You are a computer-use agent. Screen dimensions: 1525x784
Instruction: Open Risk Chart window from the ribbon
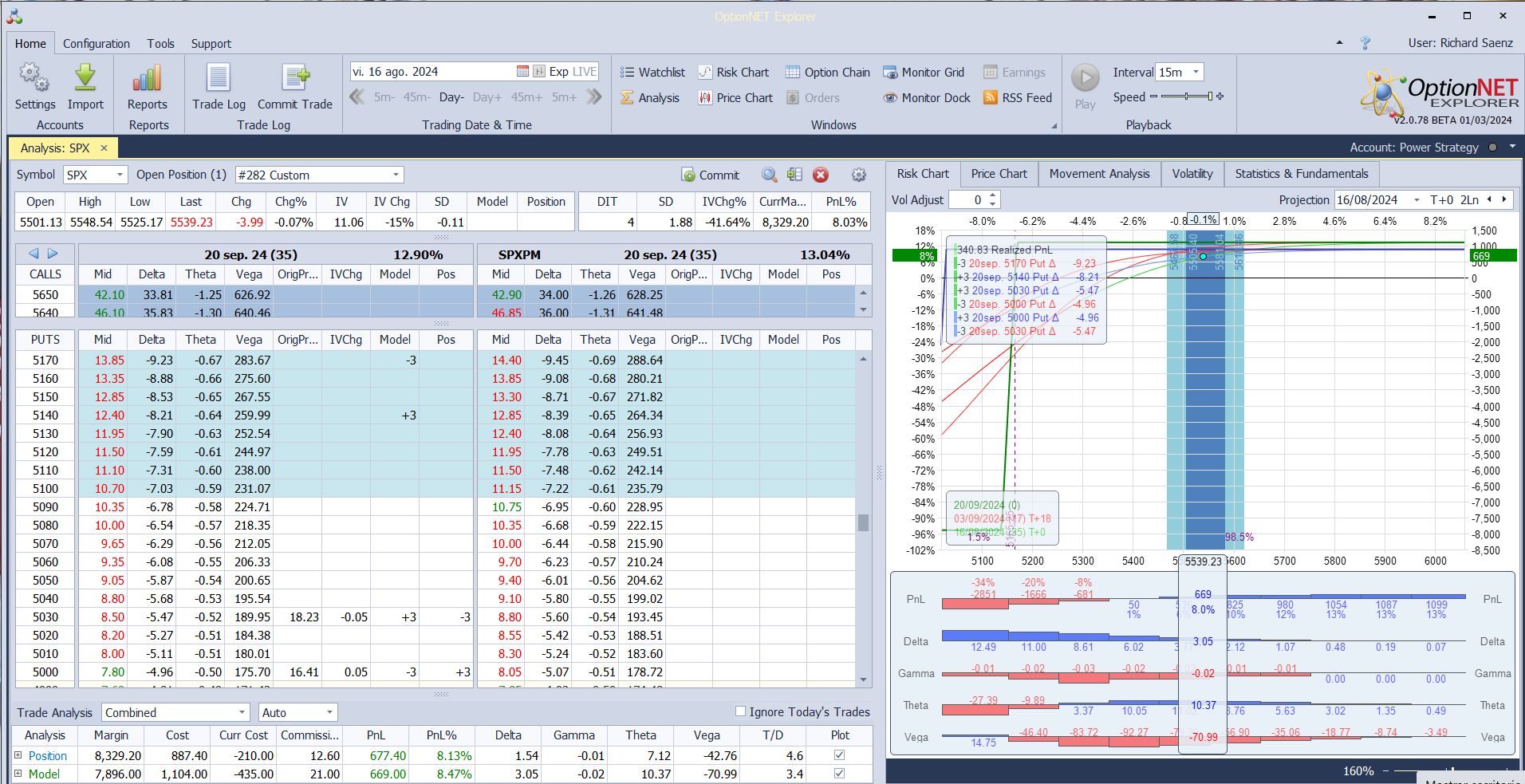pyautogui.click(x=734, y=72)
